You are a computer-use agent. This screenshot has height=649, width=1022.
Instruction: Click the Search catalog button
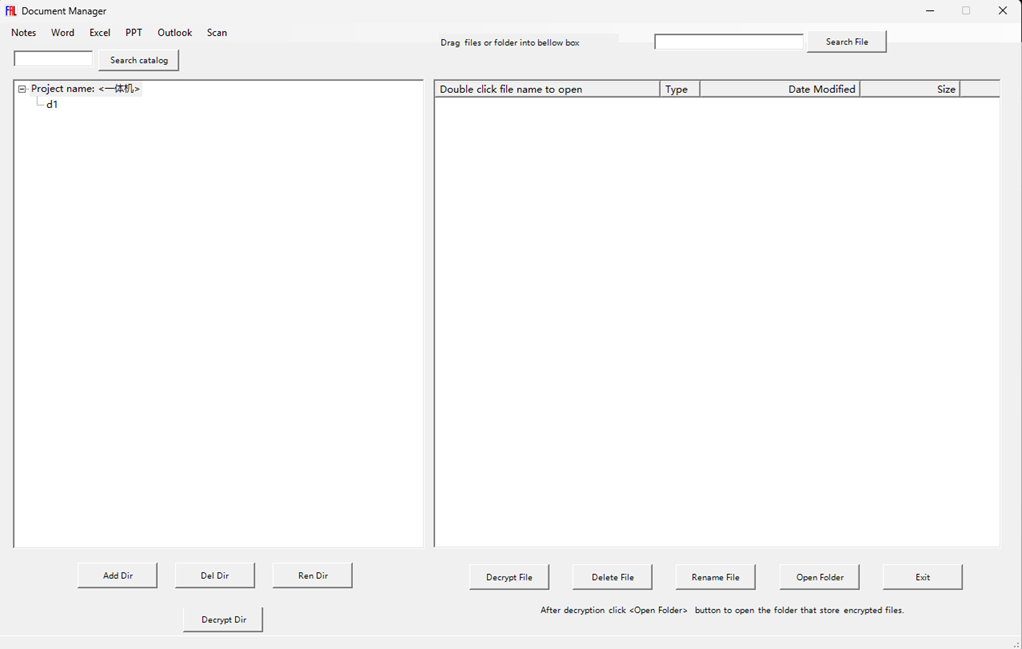point(139,60)
